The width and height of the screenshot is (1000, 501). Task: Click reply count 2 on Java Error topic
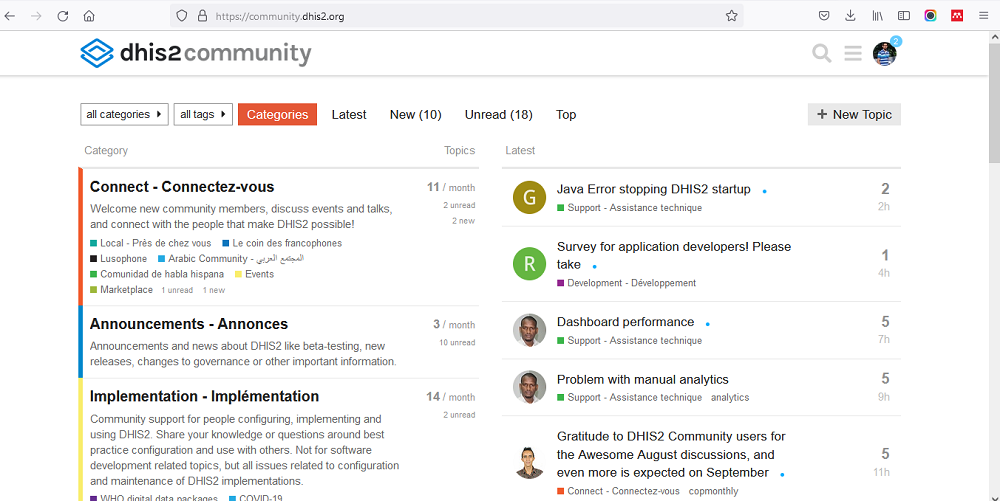(x=885, y=189)
